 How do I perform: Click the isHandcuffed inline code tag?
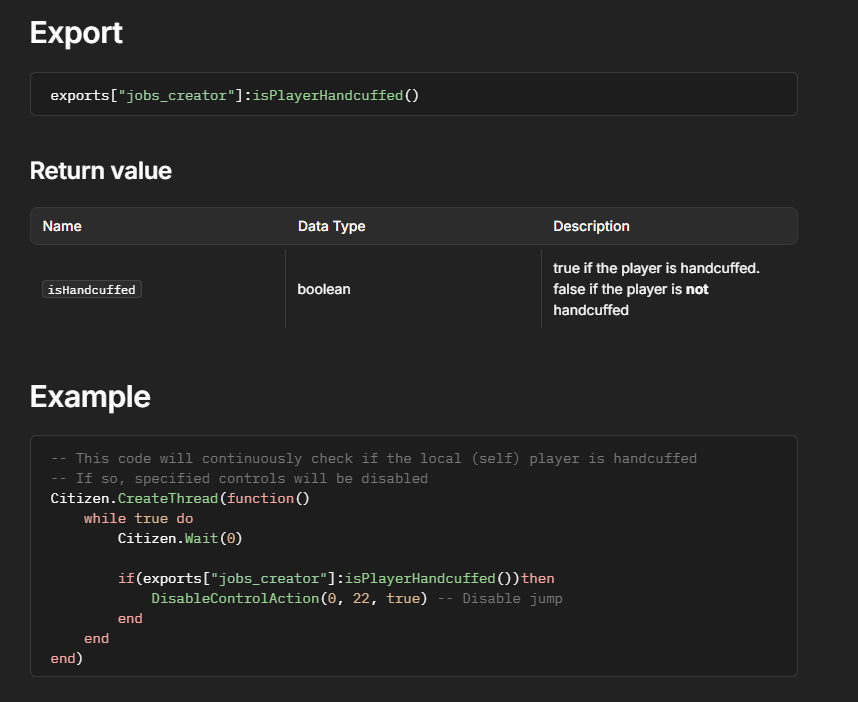click(92, 289)
